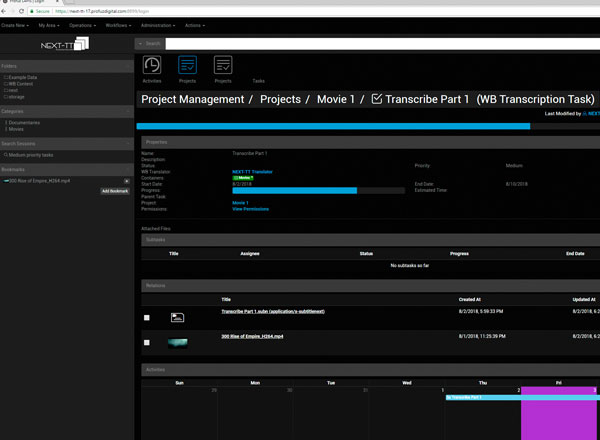
Task: Click the View Permissions link
Action: [250, 209]
